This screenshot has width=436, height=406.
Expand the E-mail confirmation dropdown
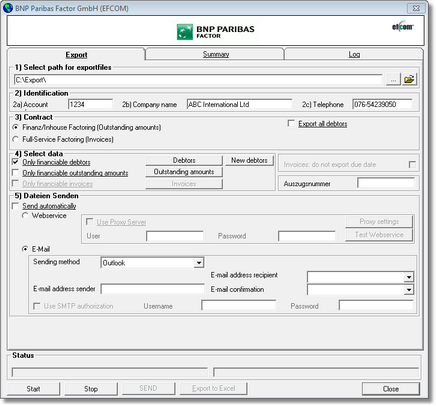pos(409,290)
